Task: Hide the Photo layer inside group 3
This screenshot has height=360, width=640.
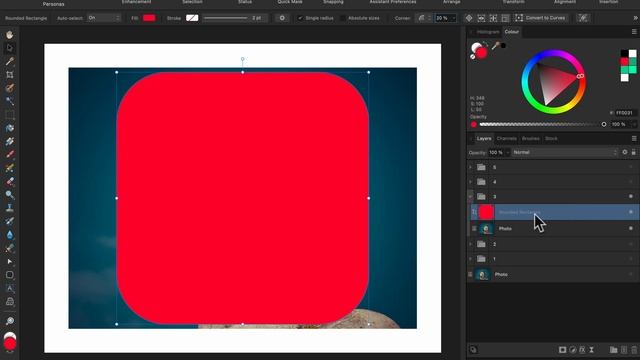Action: (631, 228)
